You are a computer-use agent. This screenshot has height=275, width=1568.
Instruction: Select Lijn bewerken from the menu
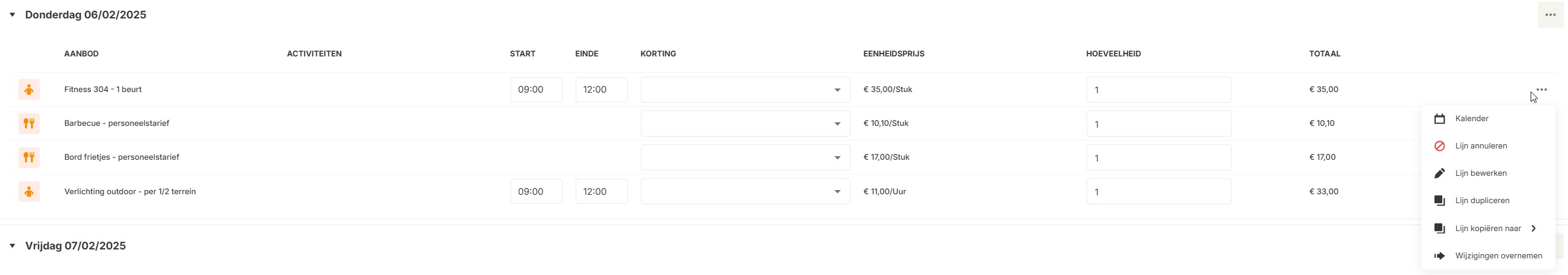click(1480, 173)
